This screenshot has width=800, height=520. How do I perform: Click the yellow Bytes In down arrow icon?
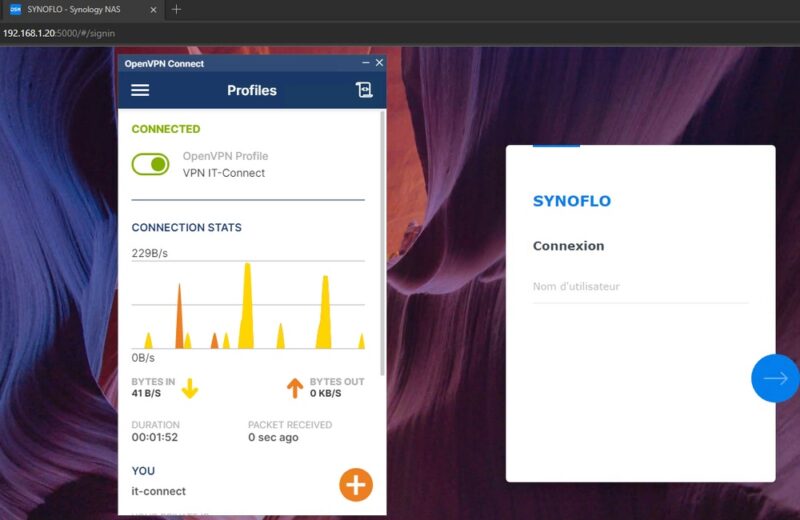(190, 388)
